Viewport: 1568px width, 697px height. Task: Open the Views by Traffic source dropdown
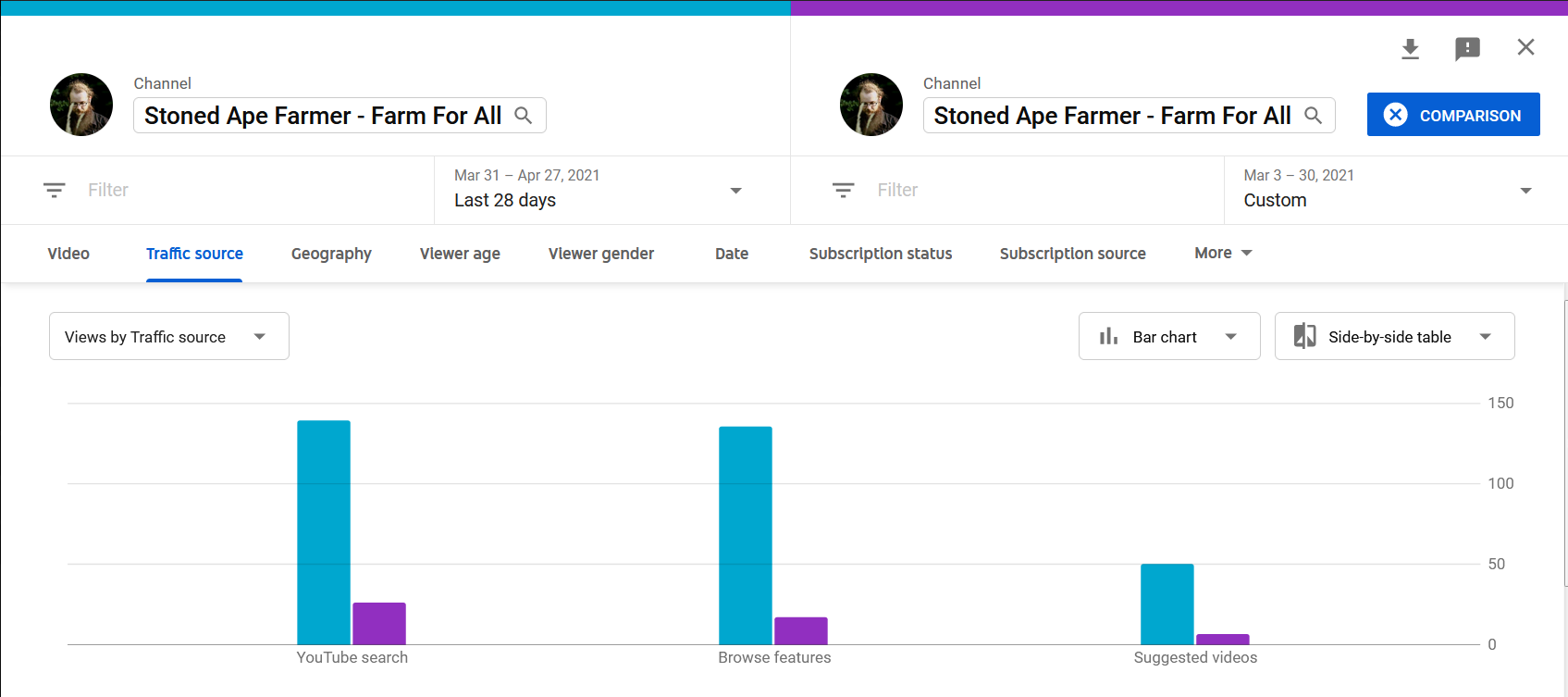168,336
